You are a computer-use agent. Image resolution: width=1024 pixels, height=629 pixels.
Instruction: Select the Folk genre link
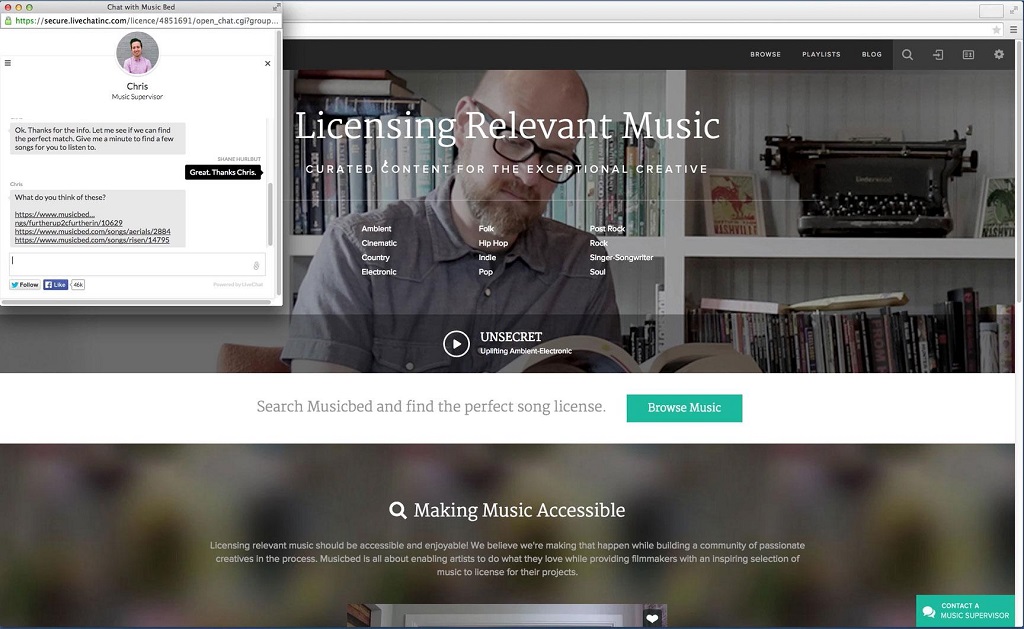(x=486, y=229)
